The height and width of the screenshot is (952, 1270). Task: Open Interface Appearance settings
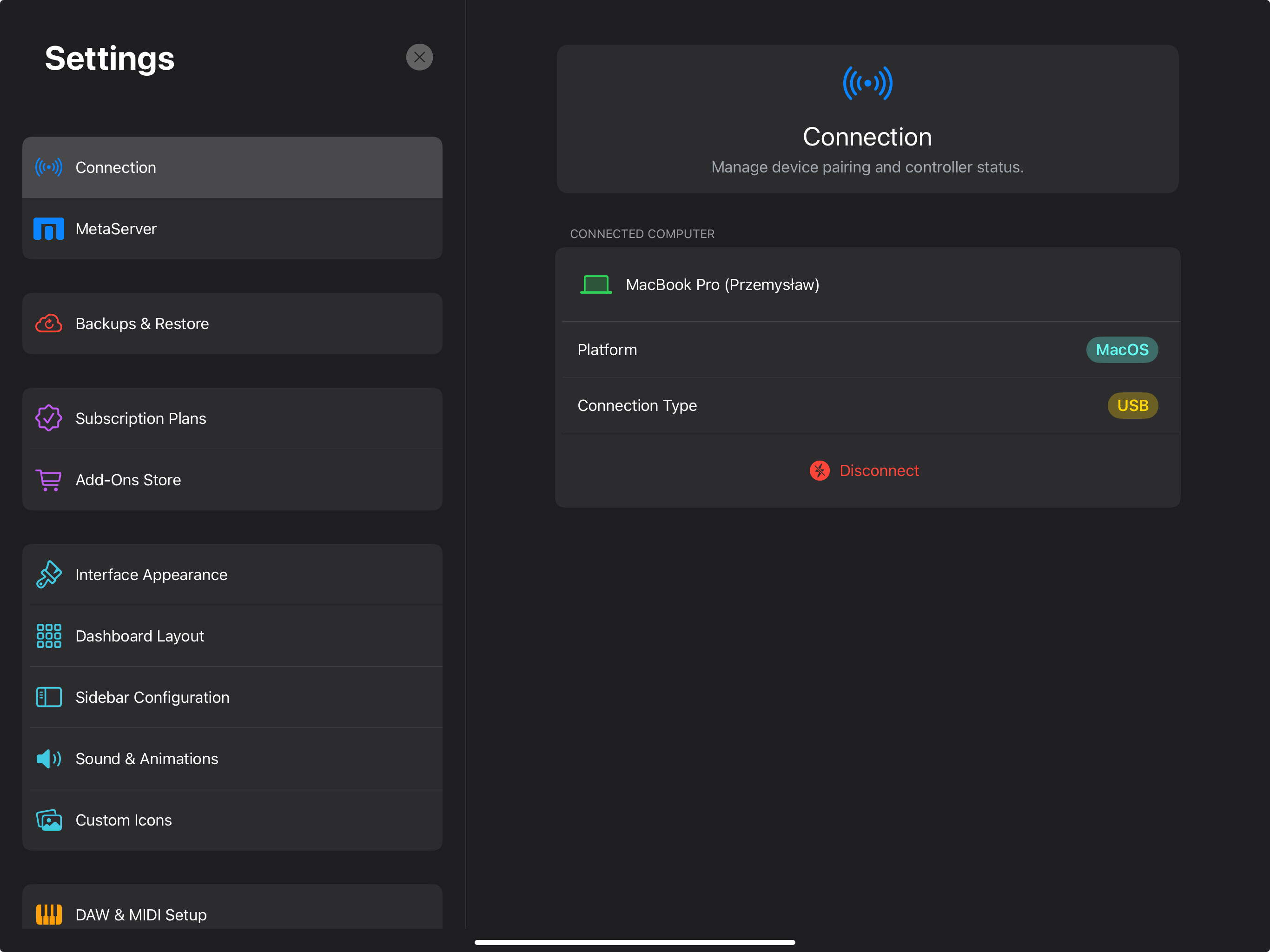[x=232, y=574]
